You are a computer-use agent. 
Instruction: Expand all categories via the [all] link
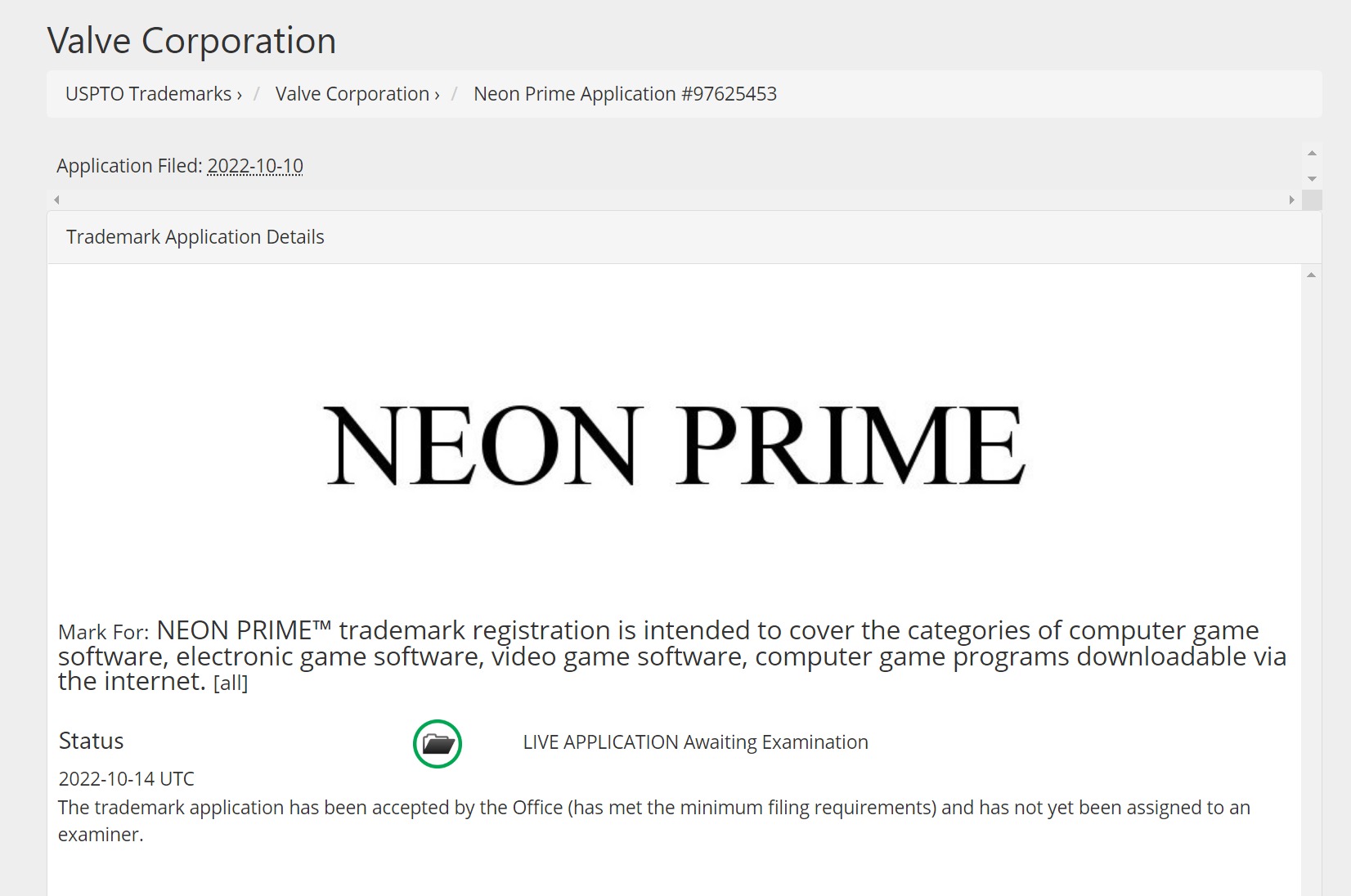tap(231, 683)
